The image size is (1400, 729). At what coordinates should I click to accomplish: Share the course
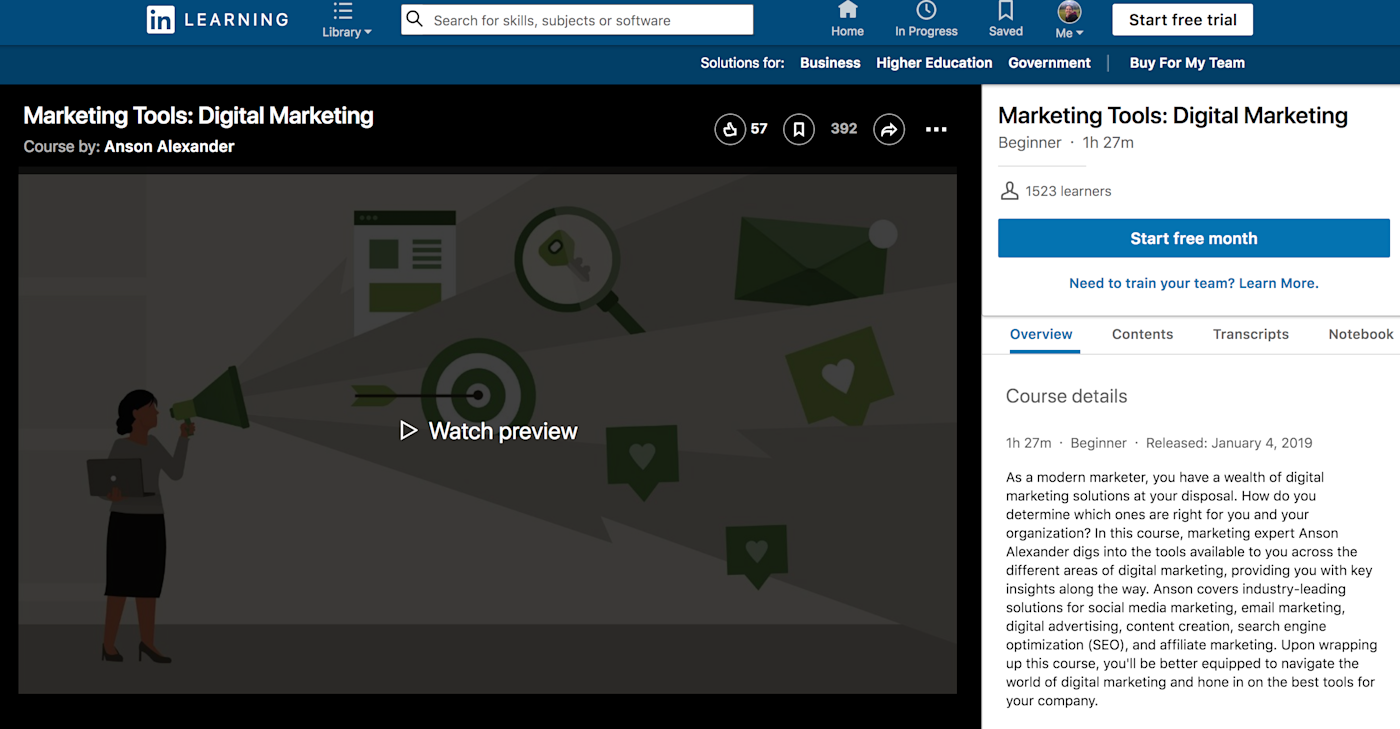coord(889,129)
